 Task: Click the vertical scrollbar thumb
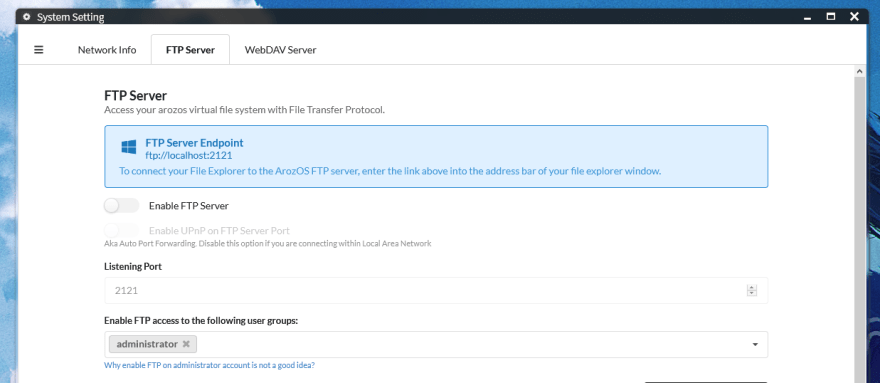tap(859, 230)
